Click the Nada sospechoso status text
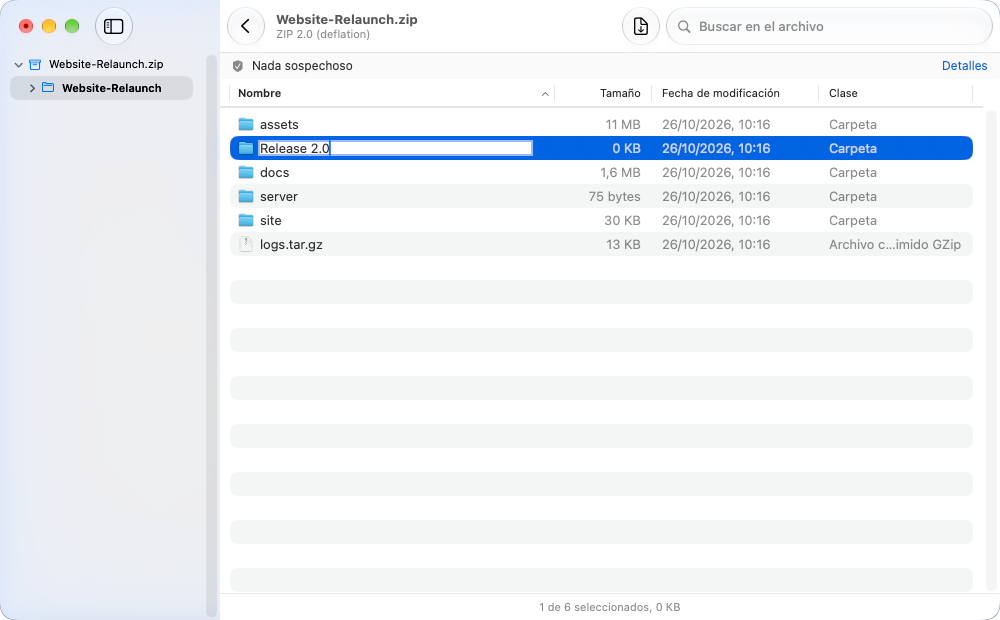This screenshot has height=620, width=1000. point(302,66)
